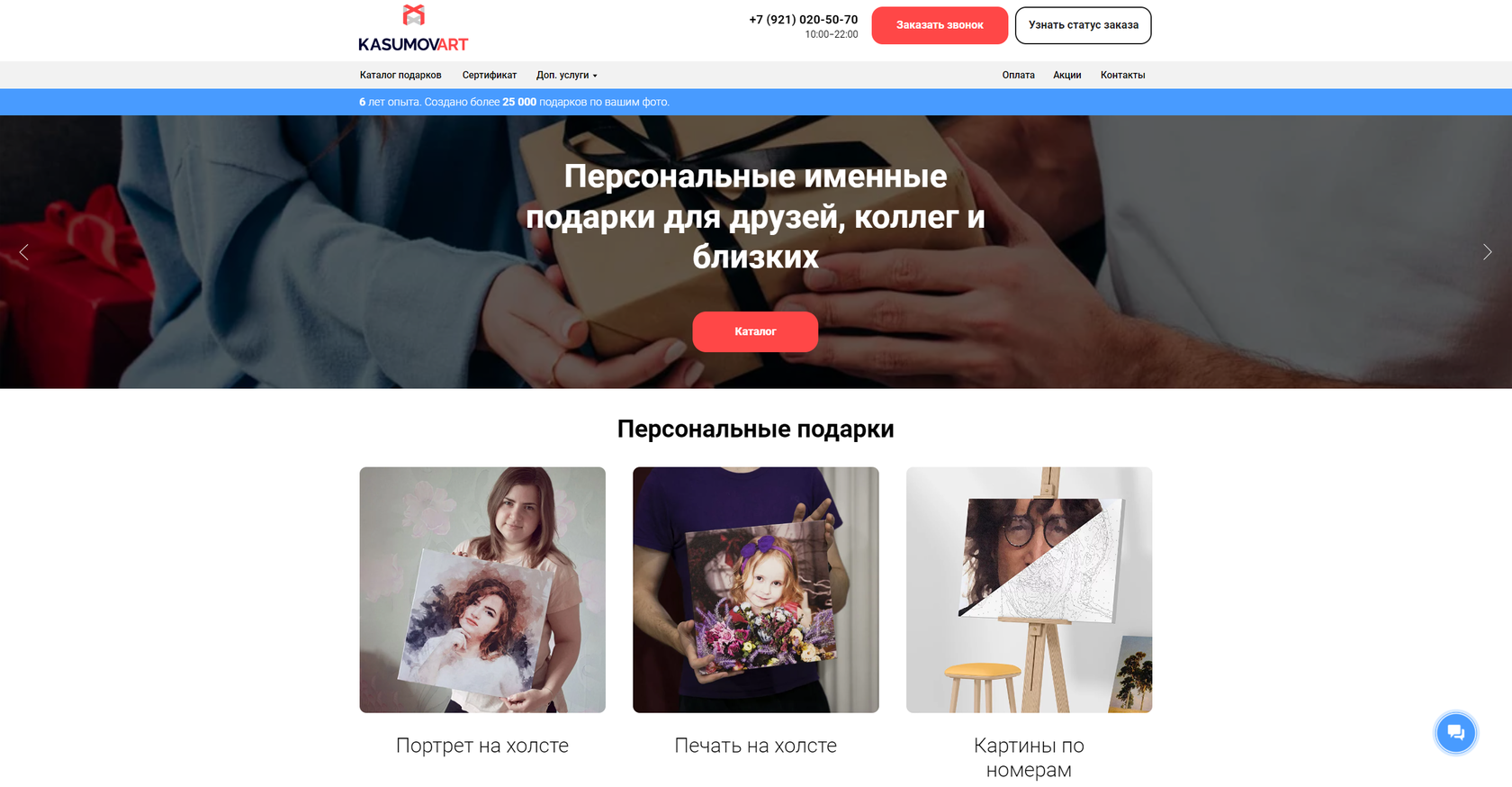Viewport: 1512px width, 787px height.
Task: Go to Контакты page
Action: [1122, 75]
